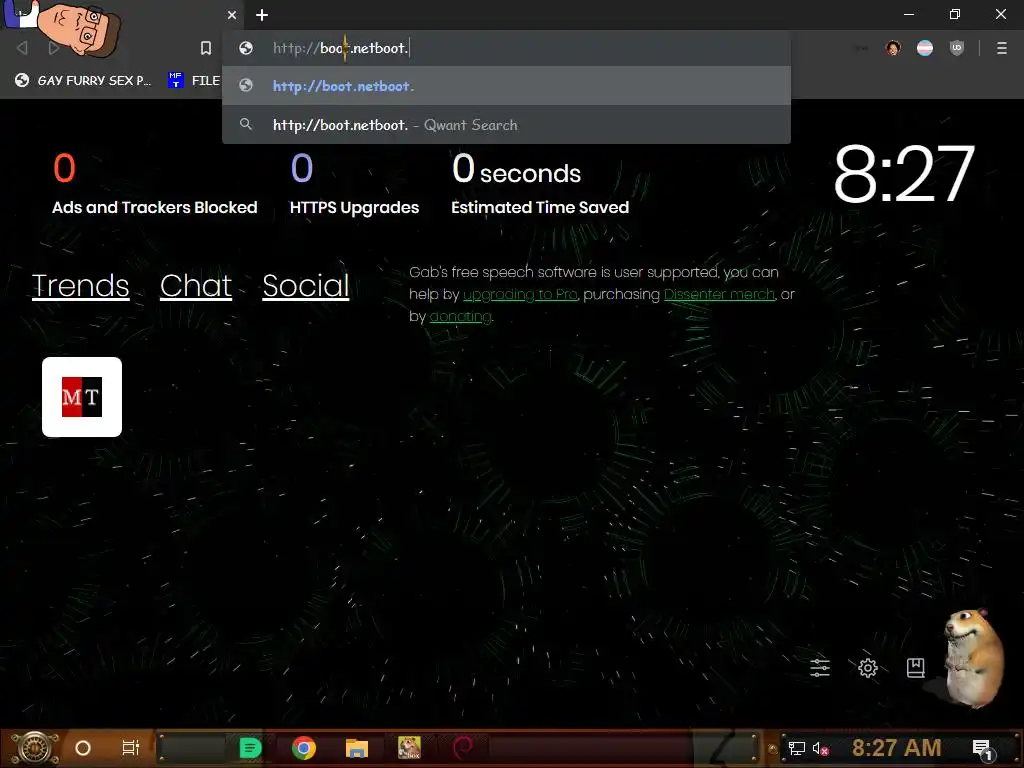The image size is (1024, 768).
Task: Select the http://boot.netboot. URL suggestion
Action: tap(506, 86)
